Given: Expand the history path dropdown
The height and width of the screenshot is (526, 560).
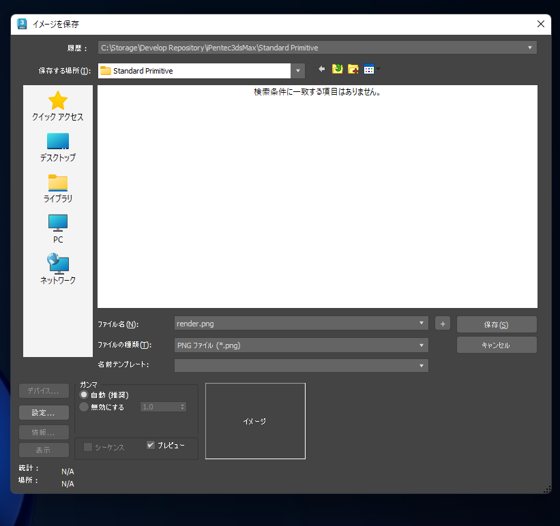Looking at the screenshot, I should [x=530, y=47].
